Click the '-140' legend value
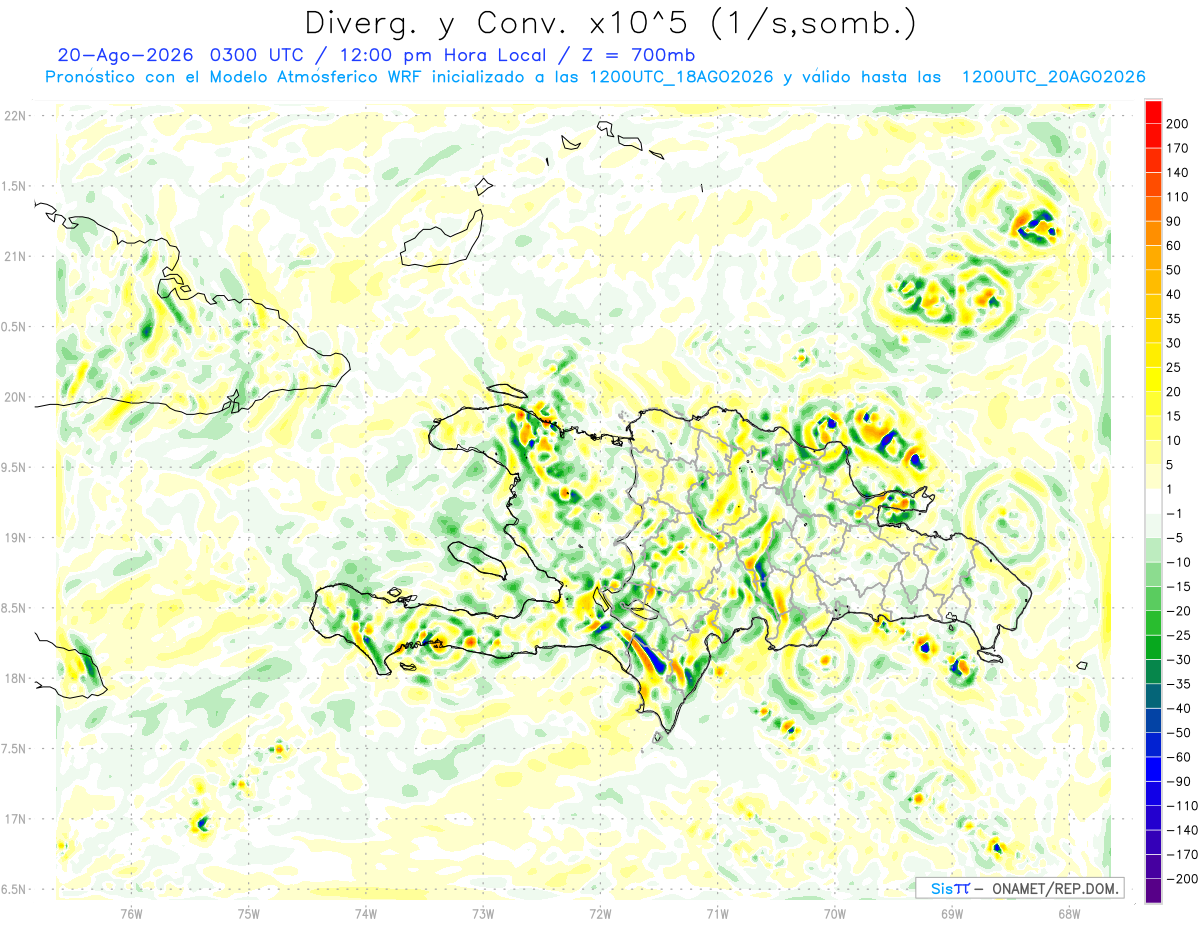Viewport: 1200px width, 927px height. click(1183, 831)
